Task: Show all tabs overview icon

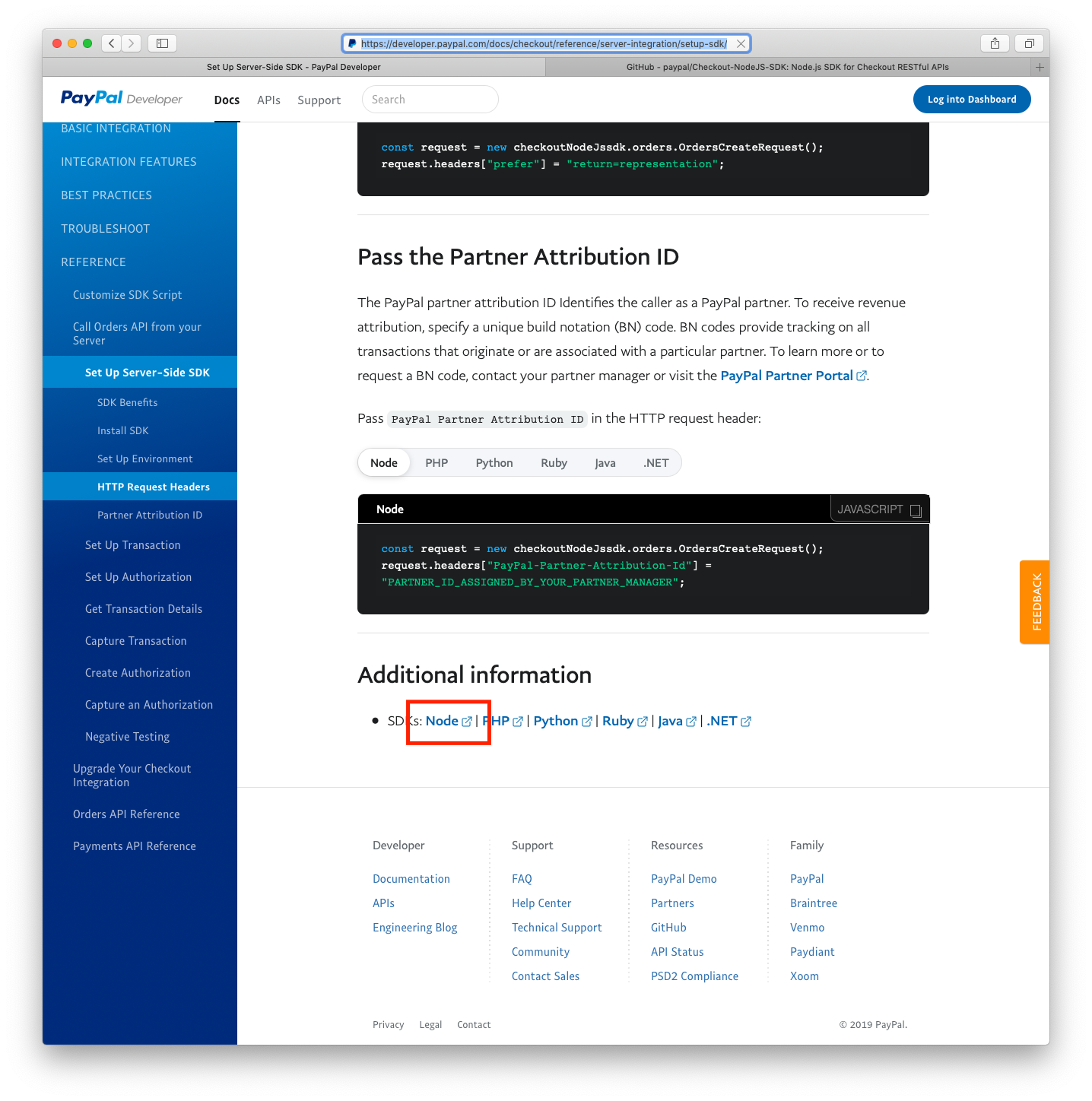Action: pyautogui.click(x=1029, y=43)
